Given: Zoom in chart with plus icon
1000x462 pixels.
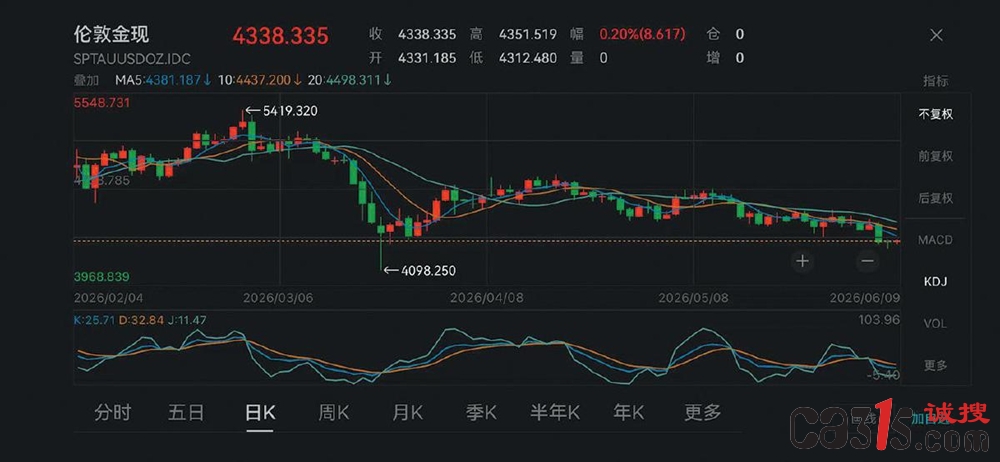Looking at the screenshot, I should [802, 260].
